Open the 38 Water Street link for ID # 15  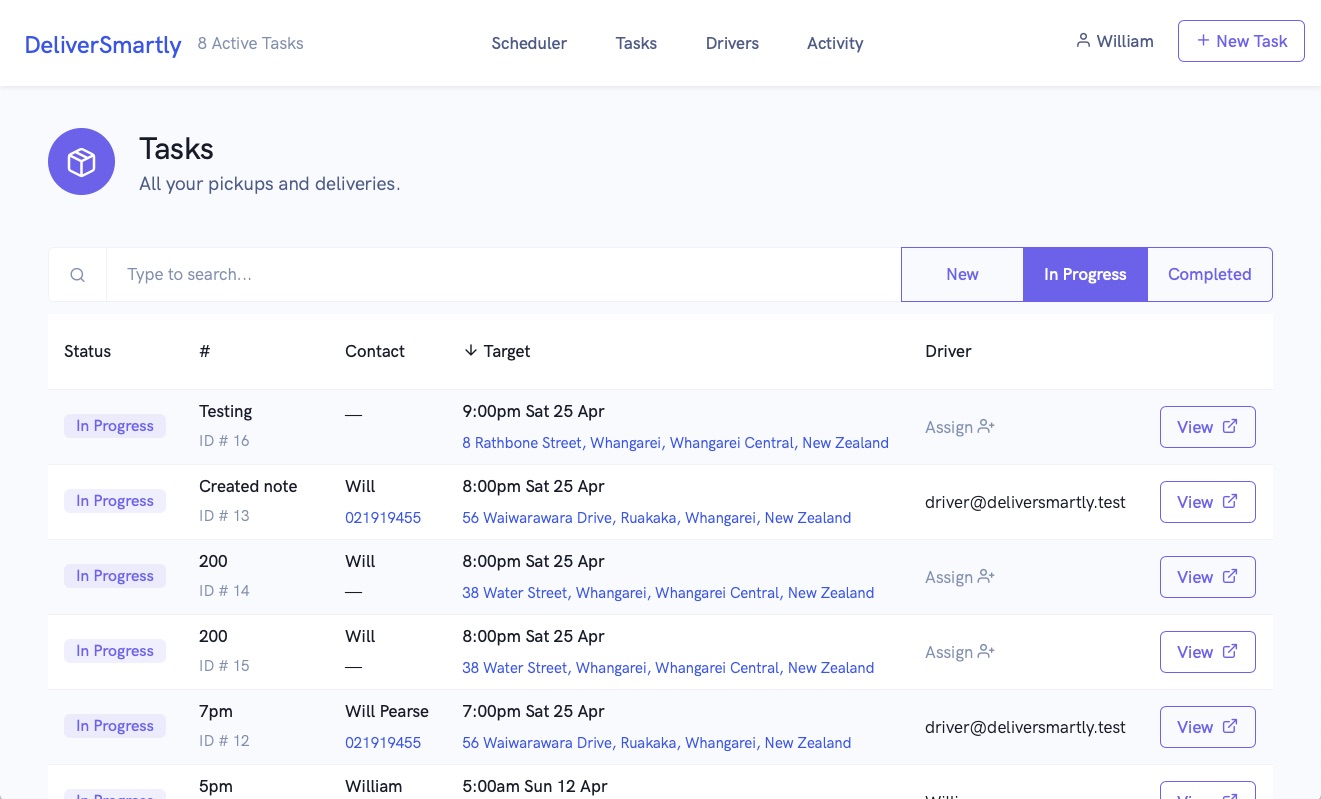668,668
